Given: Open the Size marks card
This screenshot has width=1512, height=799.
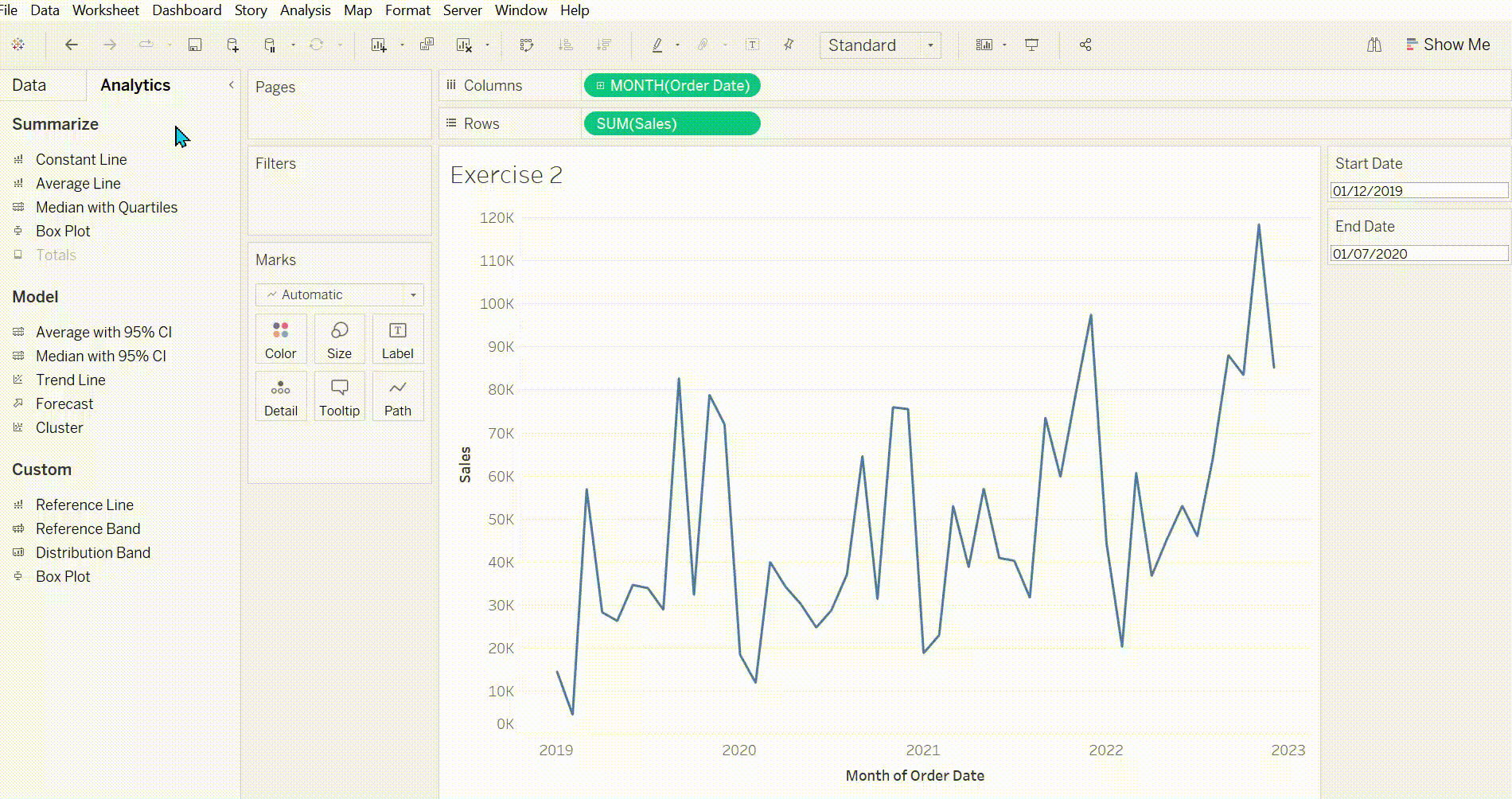Looking at the screenshot, I should pyautogui.click(x=339, y=339).
